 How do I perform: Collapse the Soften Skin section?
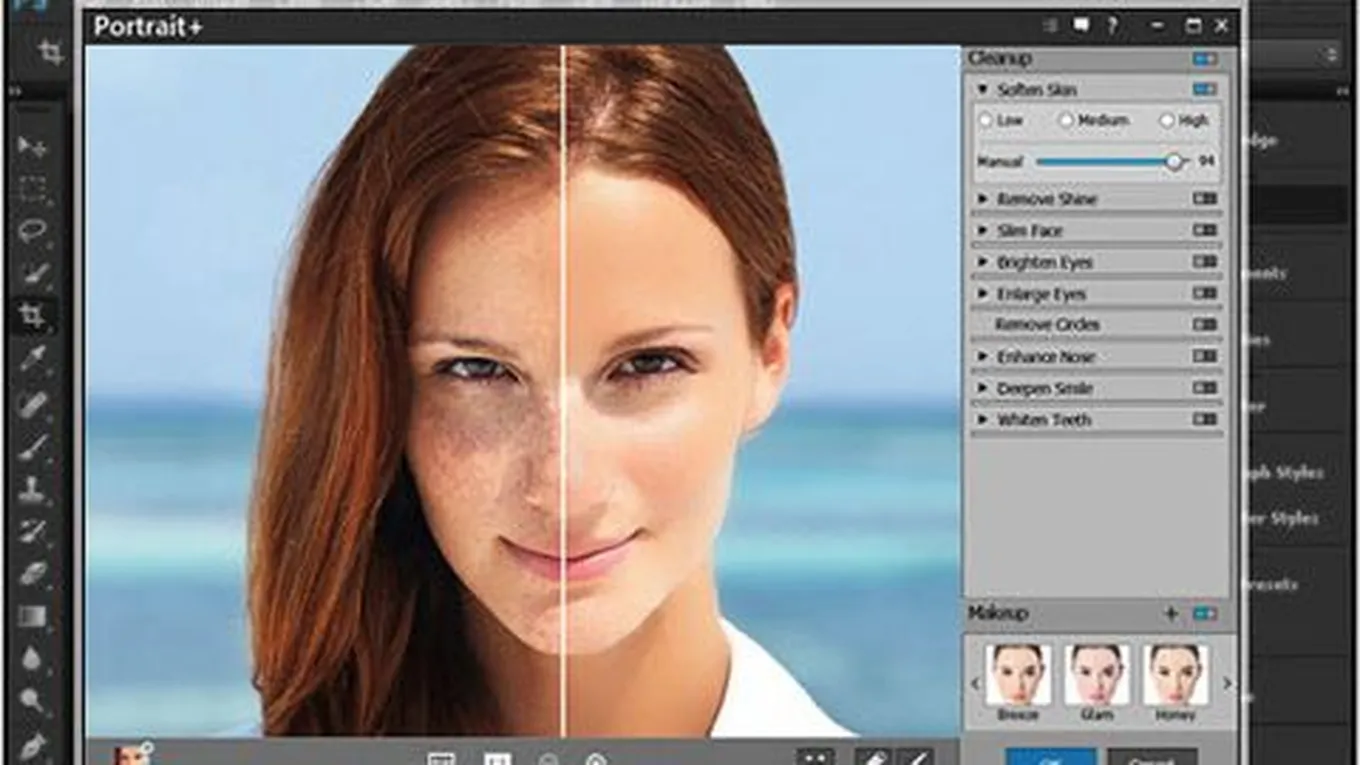point(983,90)
